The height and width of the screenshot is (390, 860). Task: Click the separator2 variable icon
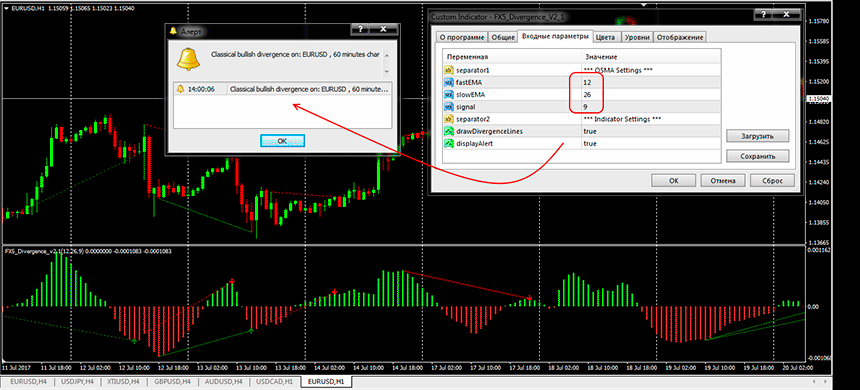coord(449,118)
